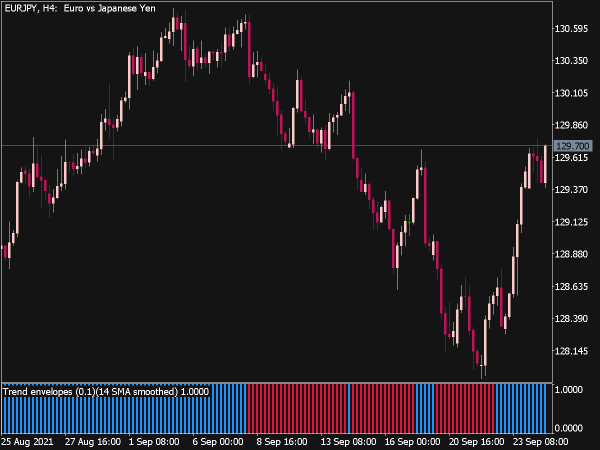Viewport: 600px width, 450px height.
Task: Click the horizontal bid price line
Action: 277,145
